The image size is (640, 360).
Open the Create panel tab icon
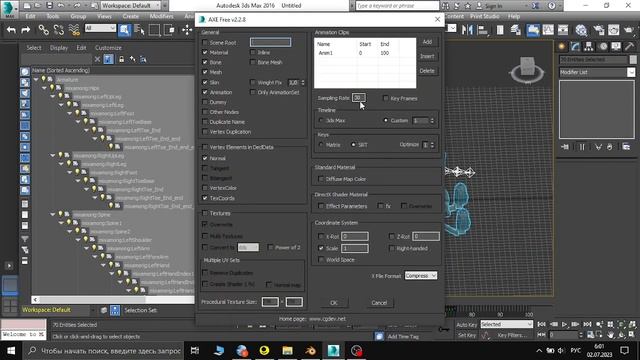click(x=562, y=47)
